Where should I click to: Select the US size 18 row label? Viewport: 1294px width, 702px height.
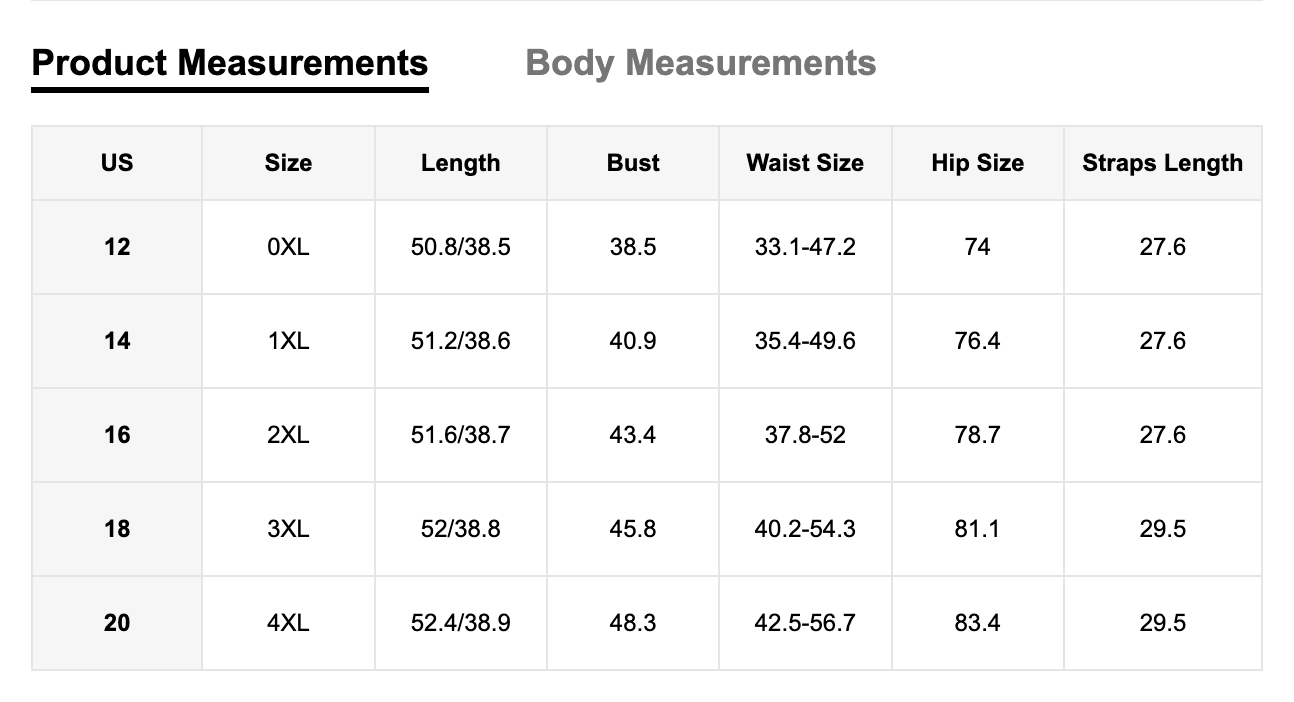[117, 529]
